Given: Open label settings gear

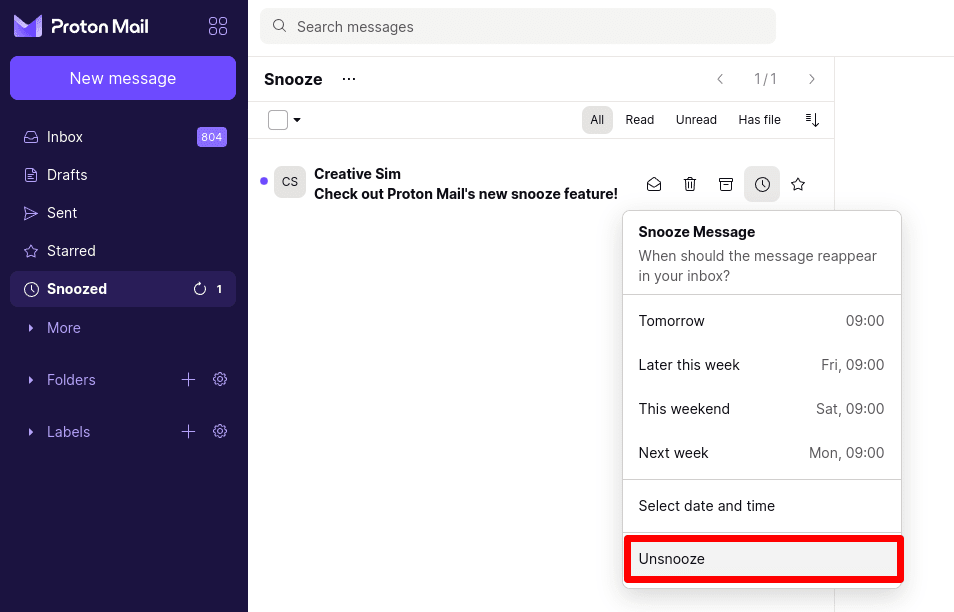Looking at the screenshot, I should [220, 431].
